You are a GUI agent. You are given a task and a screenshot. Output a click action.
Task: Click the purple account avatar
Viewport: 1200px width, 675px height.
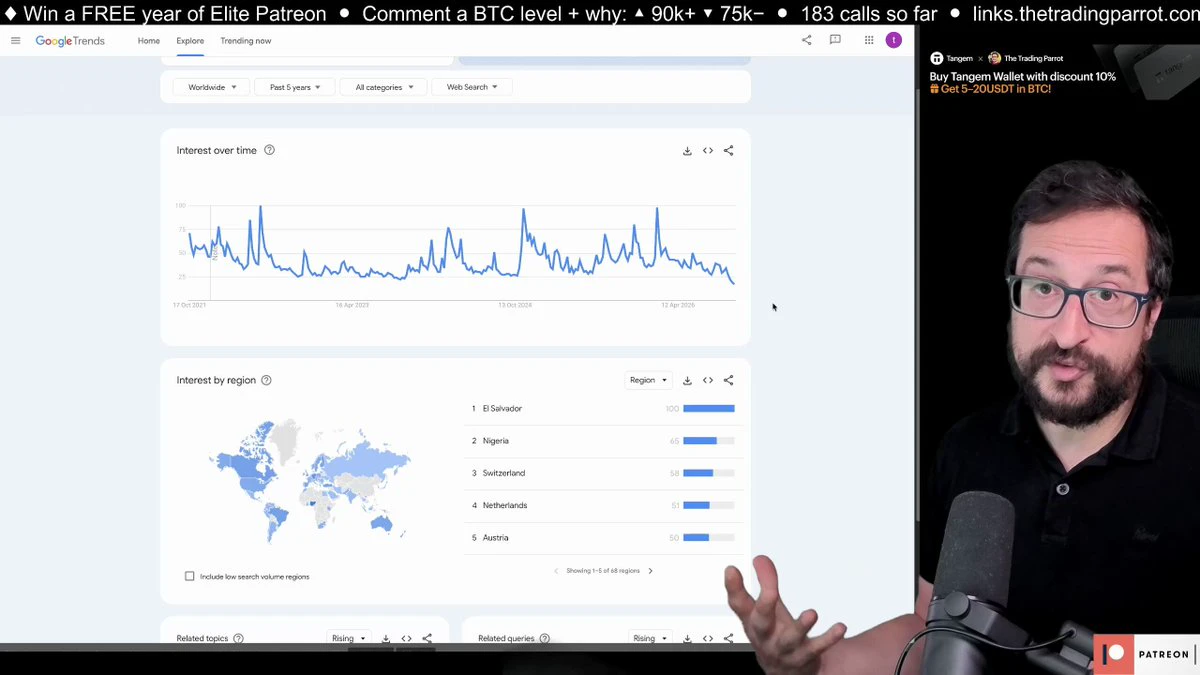click(894, 40)
